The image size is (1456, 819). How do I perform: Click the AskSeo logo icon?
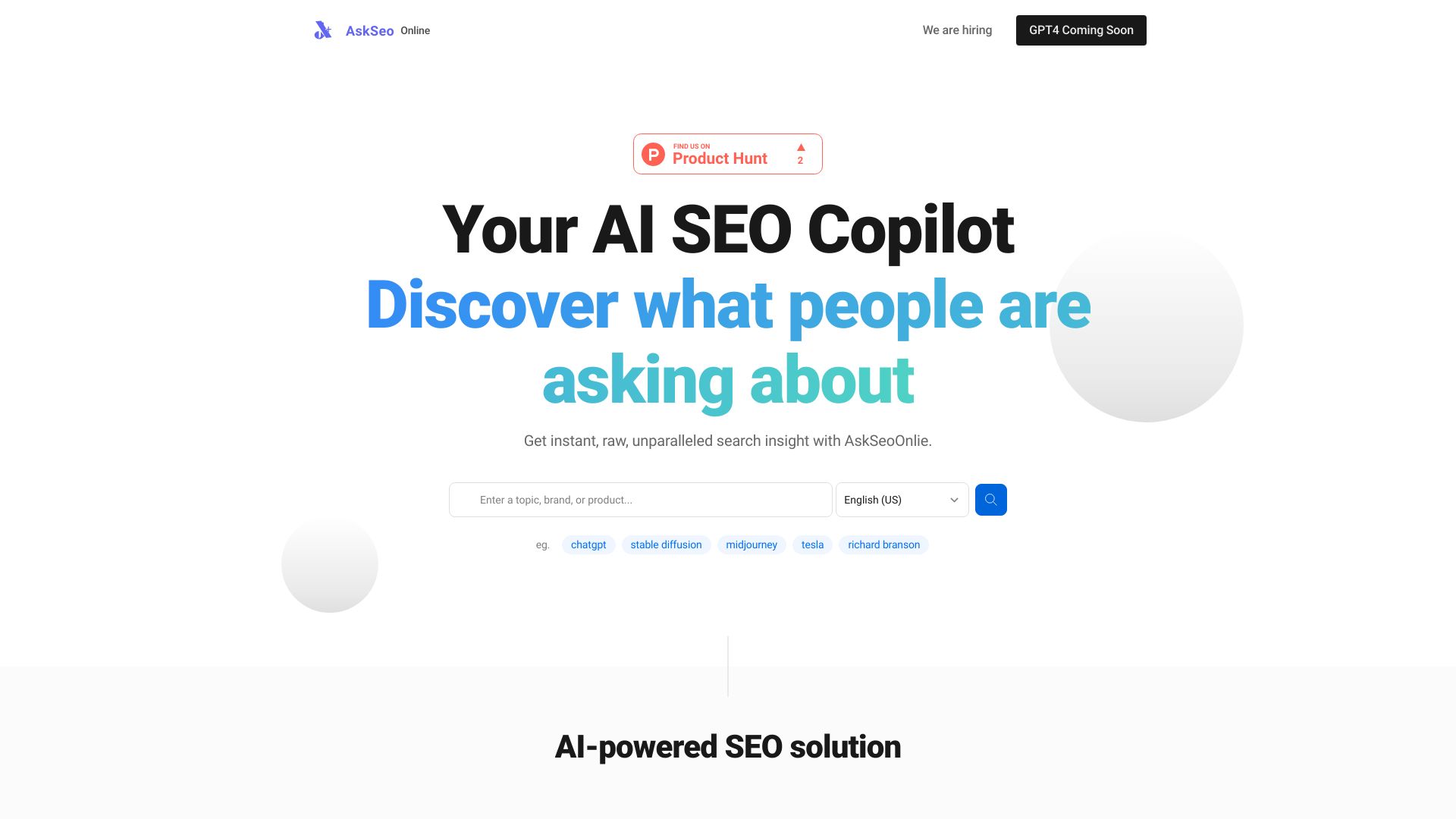(x=323, y=30)
